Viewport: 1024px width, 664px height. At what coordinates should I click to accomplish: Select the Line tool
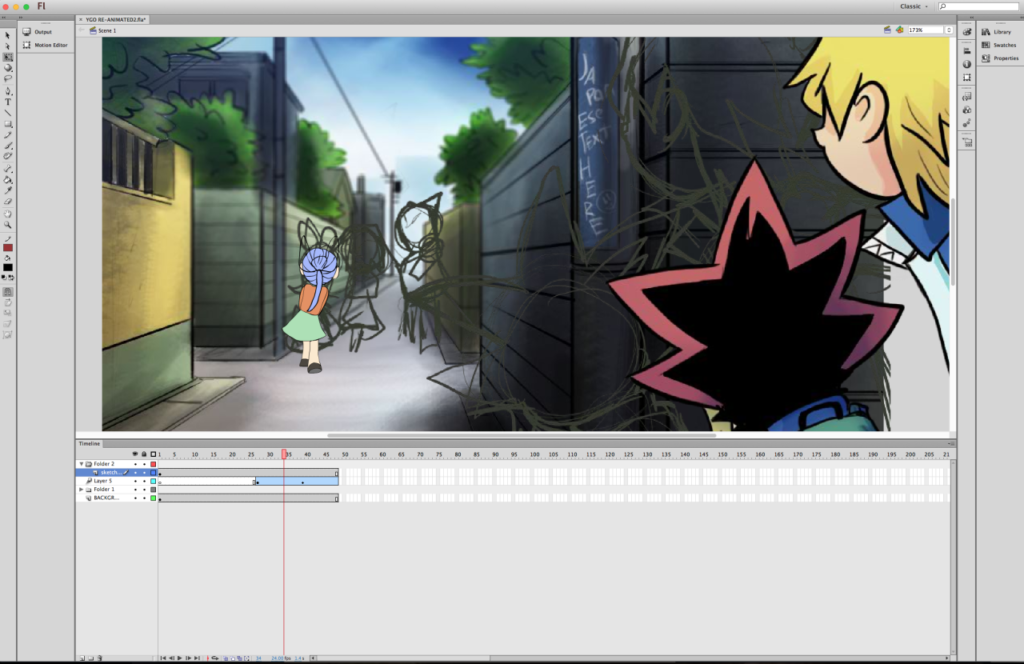8,112
